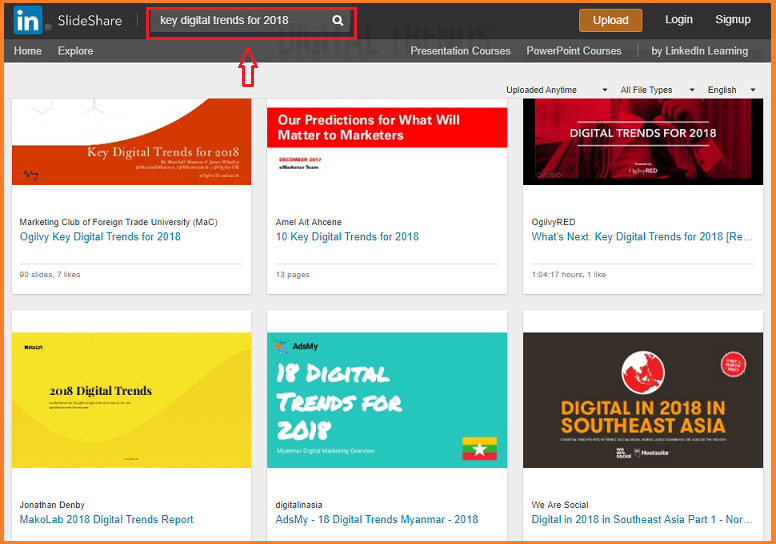
Task: Click author Marketing Club of Foreign Trade University
Action: (x=118, y=222)
